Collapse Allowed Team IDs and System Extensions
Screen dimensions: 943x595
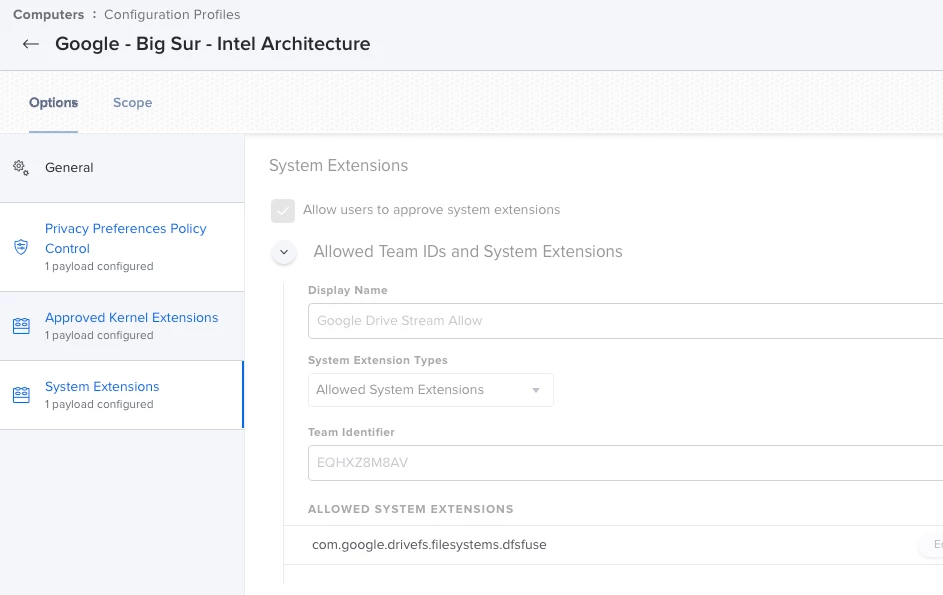click(284, 252)
